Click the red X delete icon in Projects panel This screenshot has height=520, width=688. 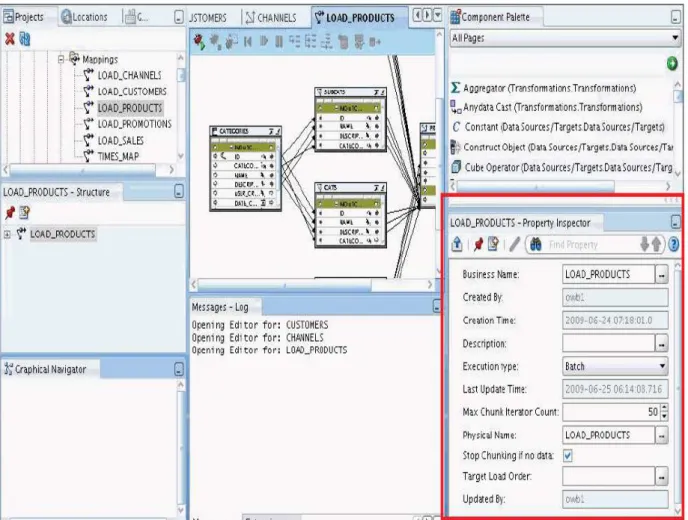tap(10, 39)
